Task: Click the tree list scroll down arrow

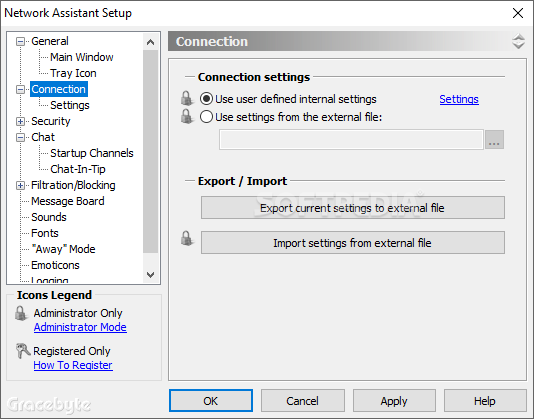Action: tap(150, 275)
